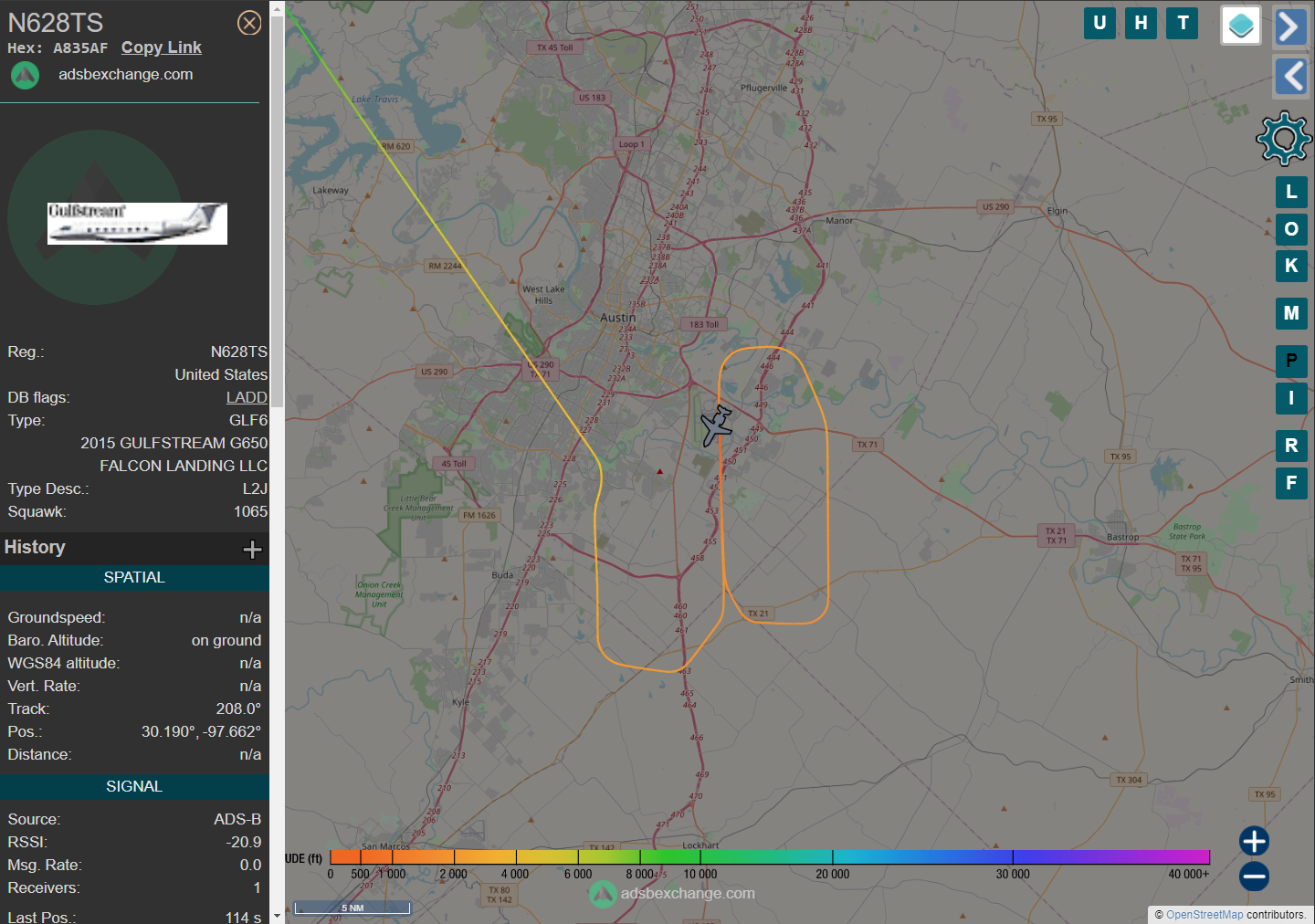Click the green 10 000 ft legend segment
1315x924 pixels.
coord(701,856)
